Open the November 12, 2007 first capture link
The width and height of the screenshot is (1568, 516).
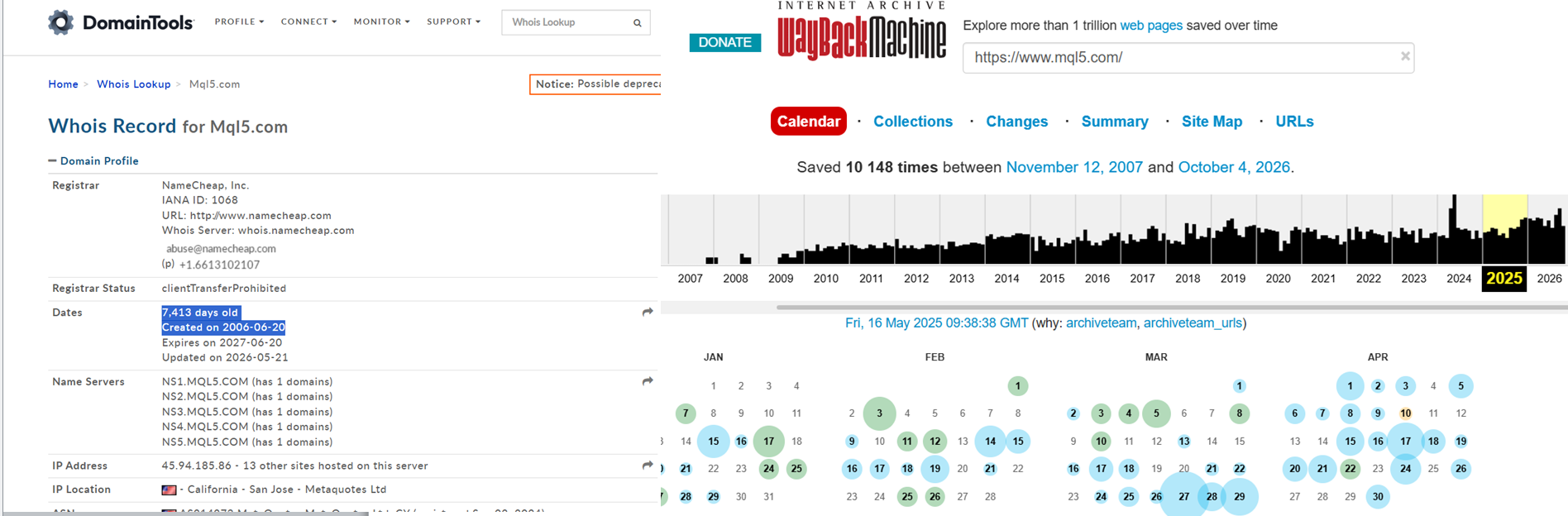(x=1074, y=167)
